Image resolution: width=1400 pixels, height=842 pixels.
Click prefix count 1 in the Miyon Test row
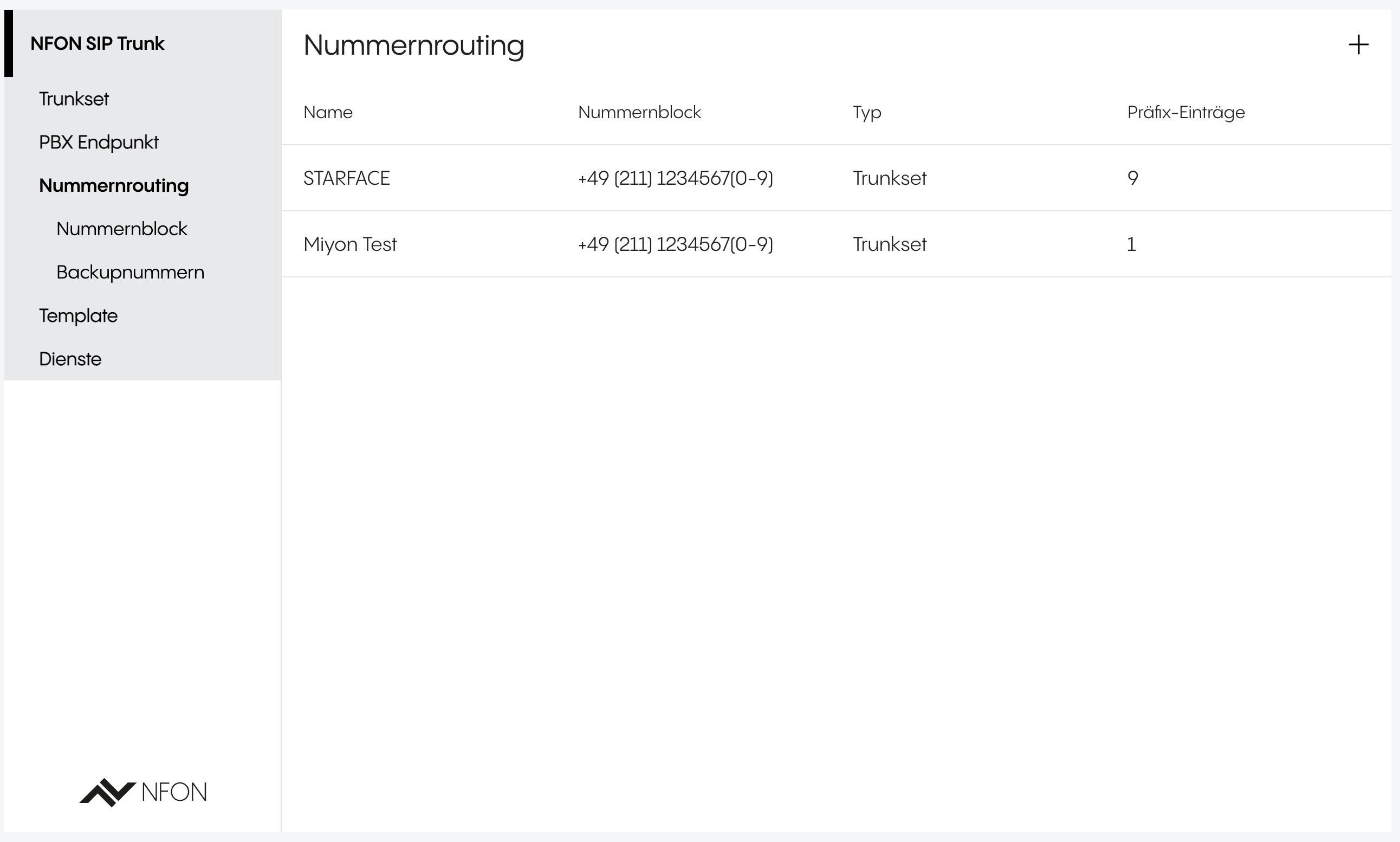tap(1131, 244)
